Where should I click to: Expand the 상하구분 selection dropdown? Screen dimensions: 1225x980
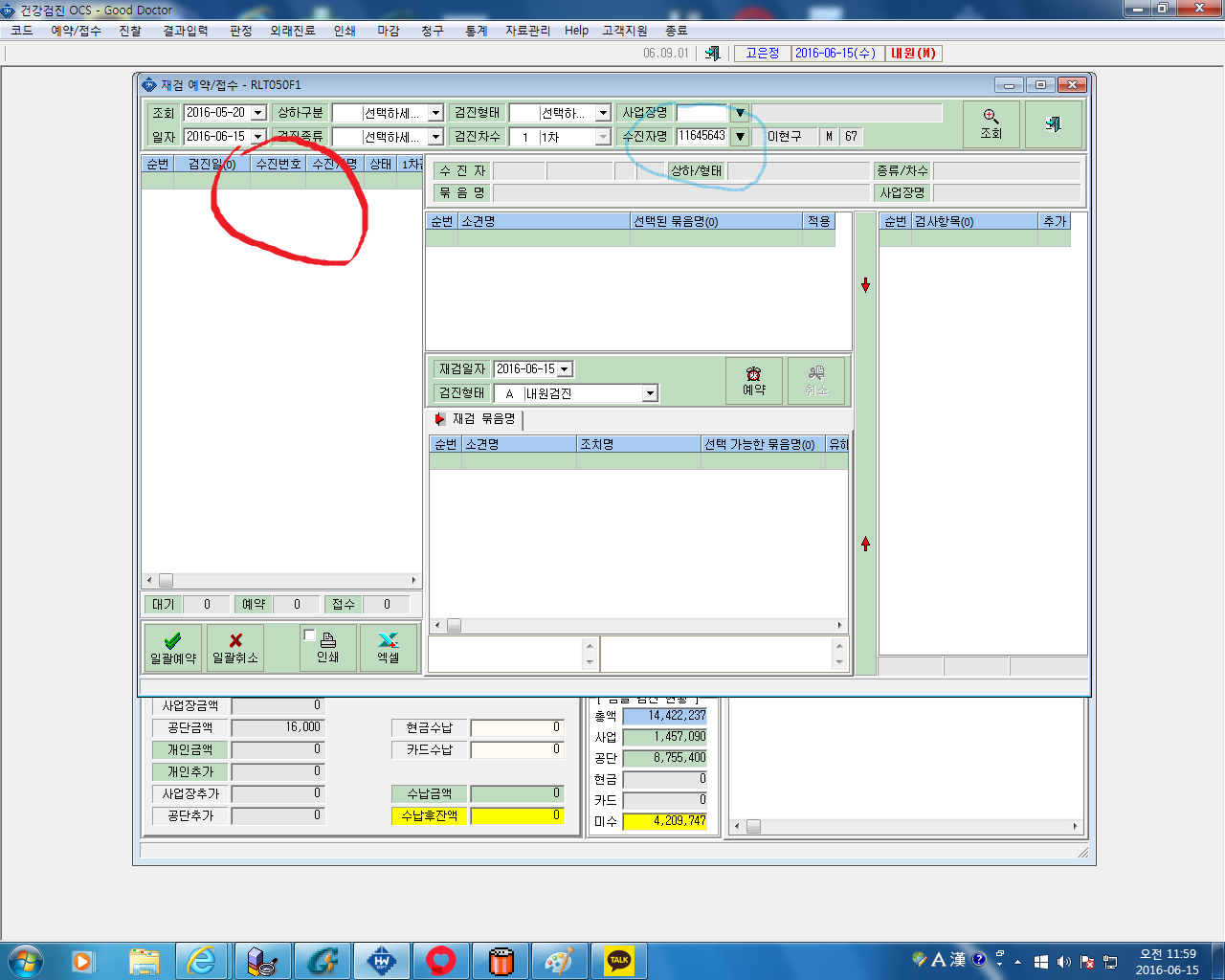tap(435, 113)
